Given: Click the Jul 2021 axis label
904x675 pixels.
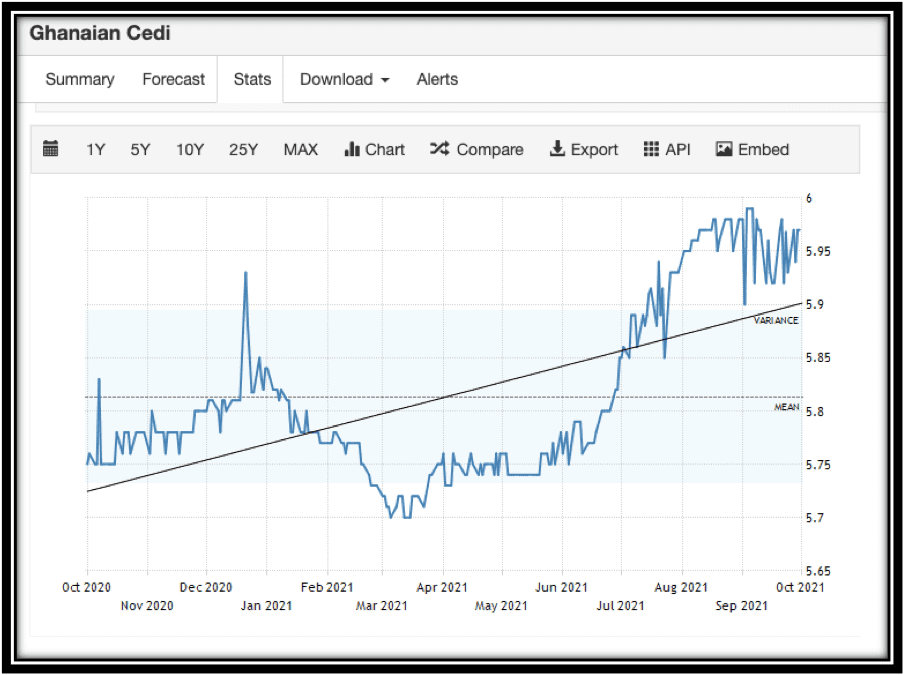Looking at the screenshot, I should click(620, 606).
